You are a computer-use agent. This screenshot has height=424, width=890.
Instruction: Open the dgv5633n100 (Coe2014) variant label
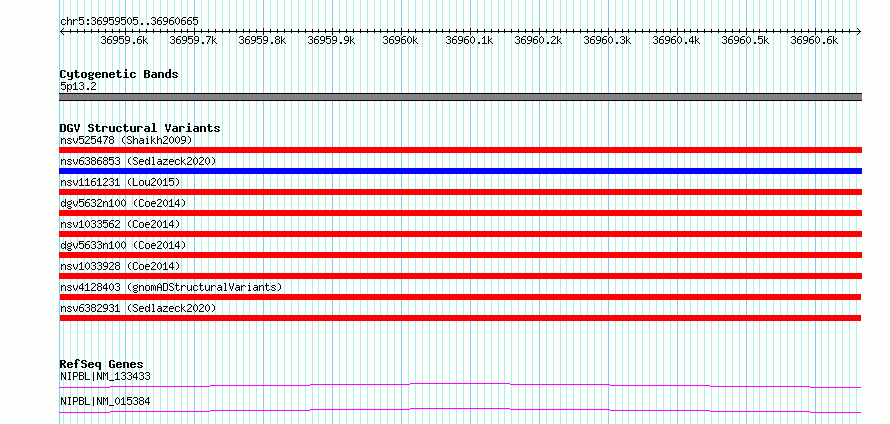123,245
